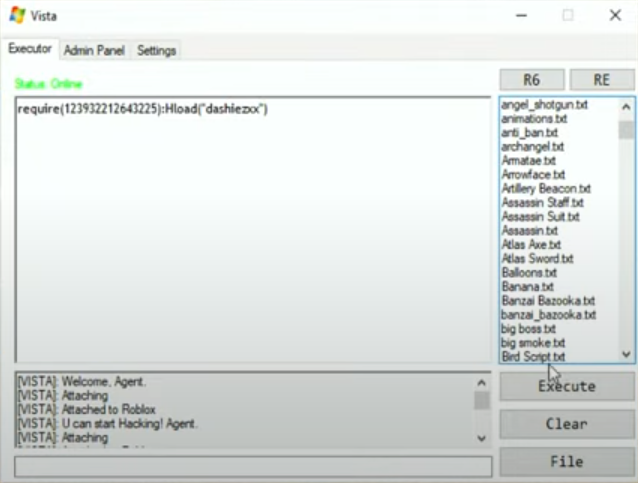Select Bird Script.txt script
Screen dimensions: 638x483
click(x=533, y=356)
